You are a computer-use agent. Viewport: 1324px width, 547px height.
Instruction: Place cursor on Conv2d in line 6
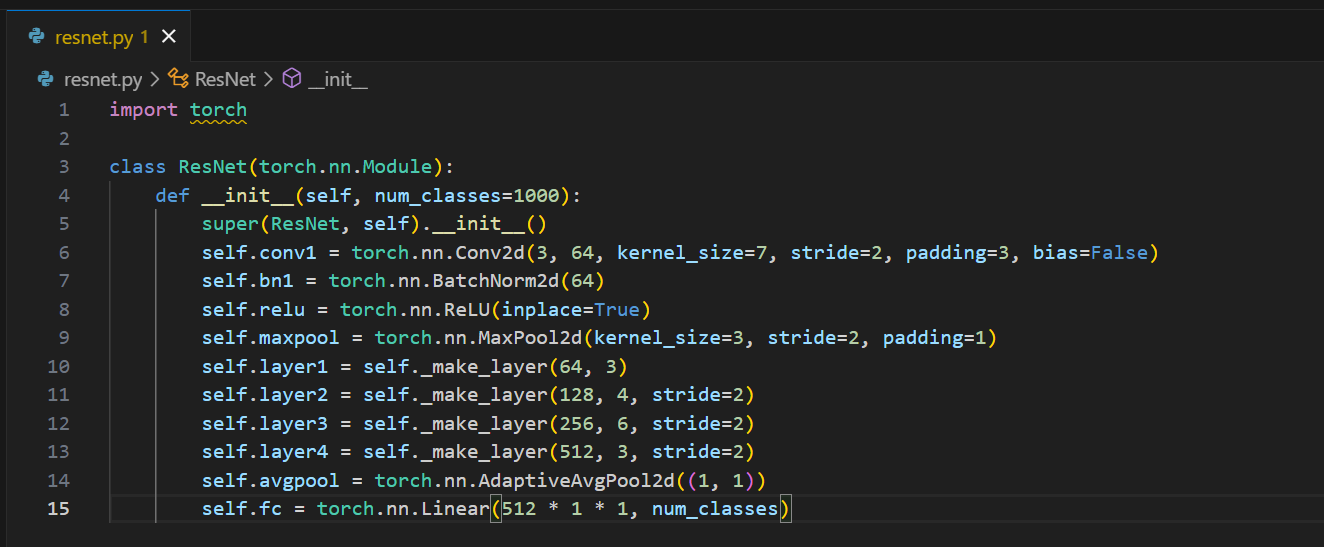point(455,253)
